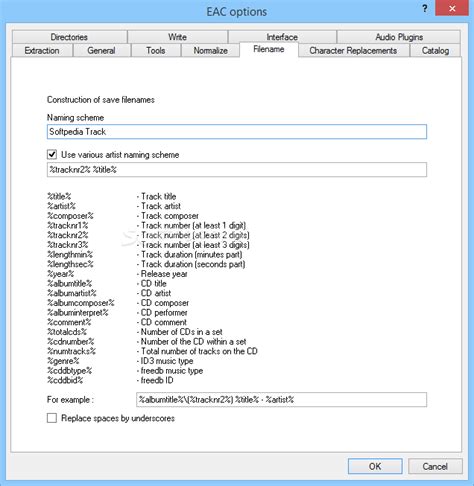Click the 'ID3 music type' description

(x=165, y=361)
